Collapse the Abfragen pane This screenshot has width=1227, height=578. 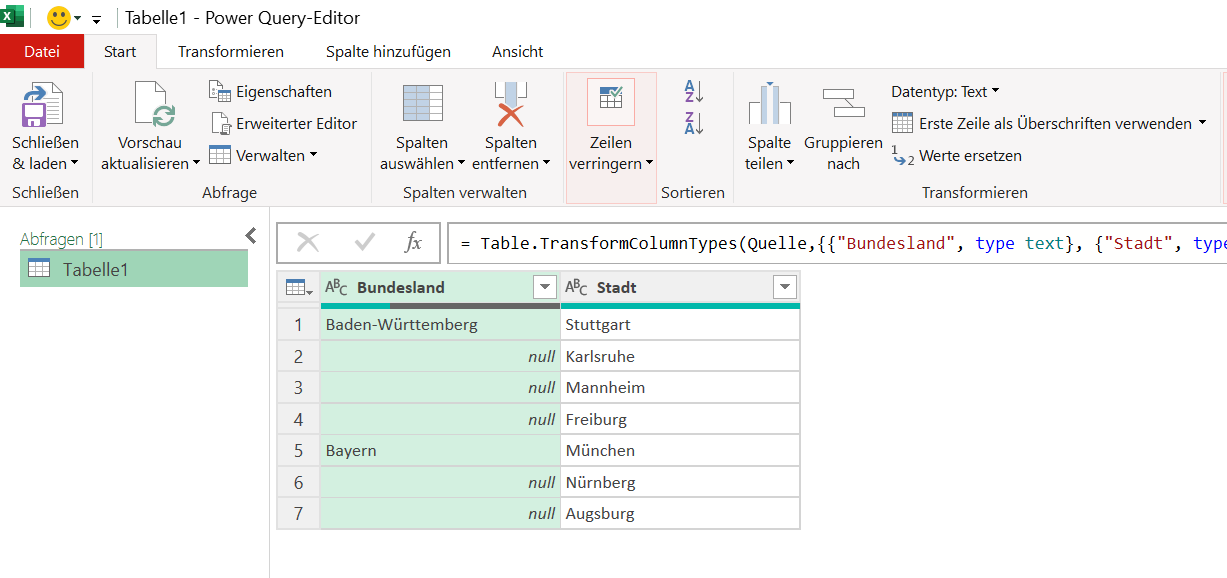251,236
